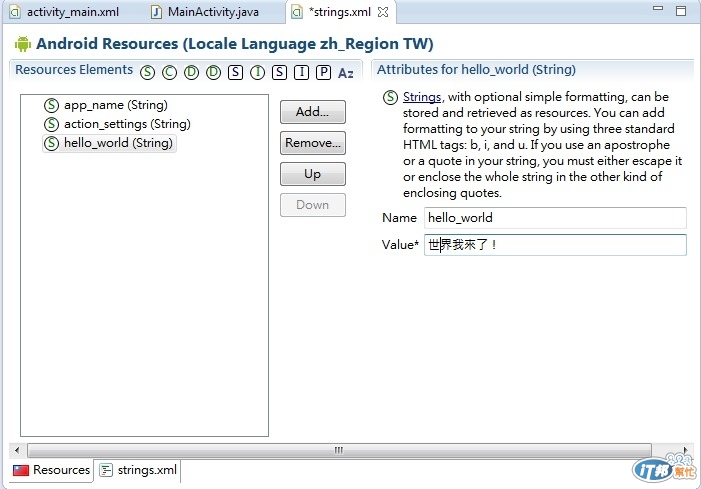This screenshot has width=701, height=489.
Task: Click the scrollbar right arrow
Action: [x=685, y=450]
